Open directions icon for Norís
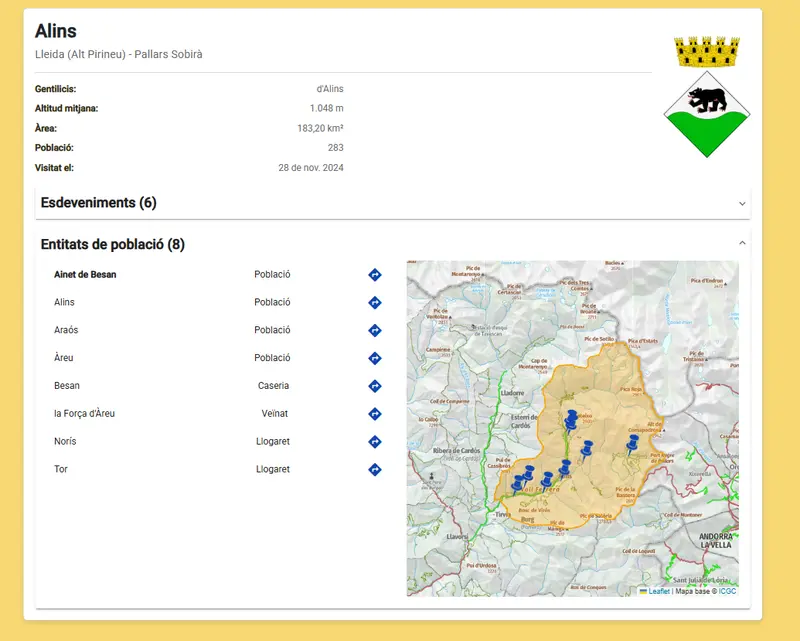The width and height of the screenshot is (800, 641). (374, 441)
